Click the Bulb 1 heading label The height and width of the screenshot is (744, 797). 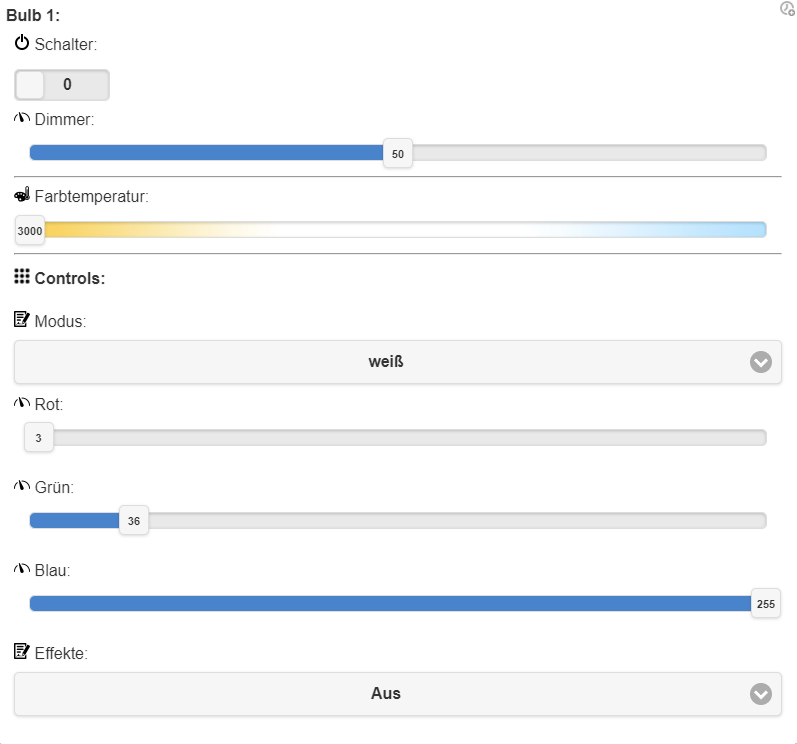pos(32,15)
